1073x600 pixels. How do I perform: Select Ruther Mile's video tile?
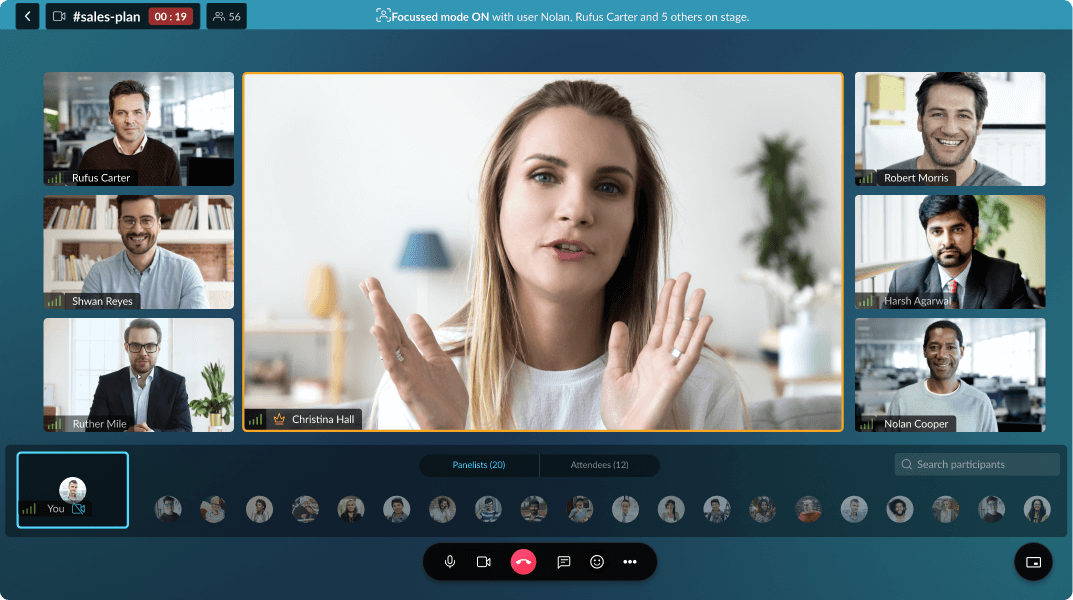click(138, 375)
